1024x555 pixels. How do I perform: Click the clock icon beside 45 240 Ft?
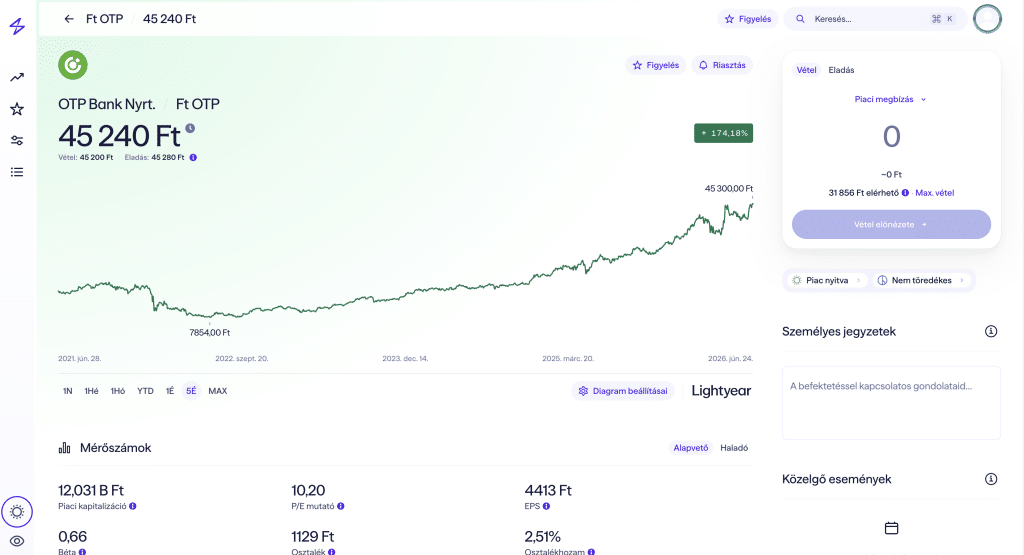pyautogui.click(x=190, y=128)
